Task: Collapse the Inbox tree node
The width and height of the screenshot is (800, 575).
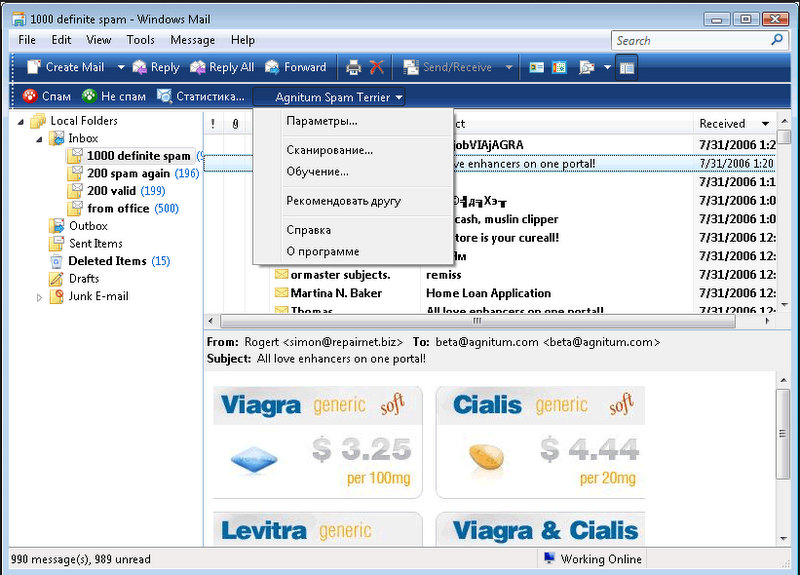Action: pos(39,139)
